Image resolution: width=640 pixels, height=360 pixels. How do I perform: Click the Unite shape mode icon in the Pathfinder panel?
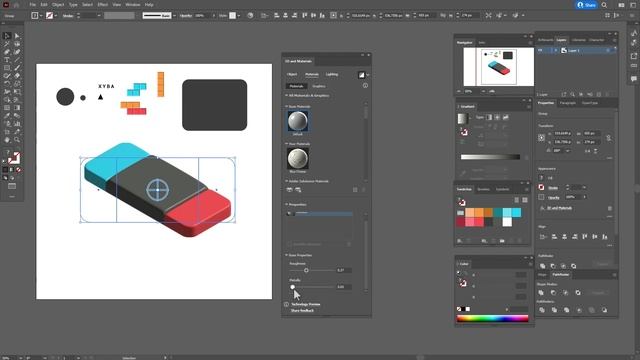pos(541,293)
